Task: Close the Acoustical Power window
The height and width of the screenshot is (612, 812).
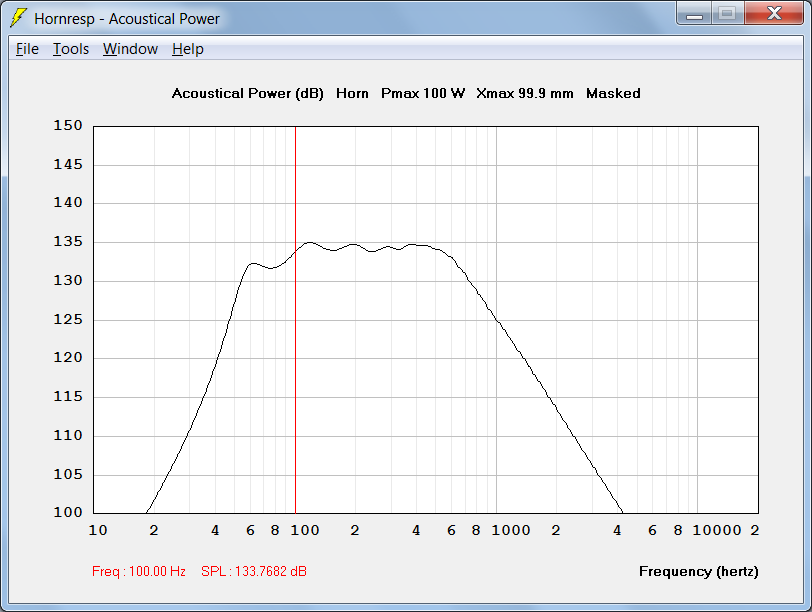Action: (x=774, y=13)
